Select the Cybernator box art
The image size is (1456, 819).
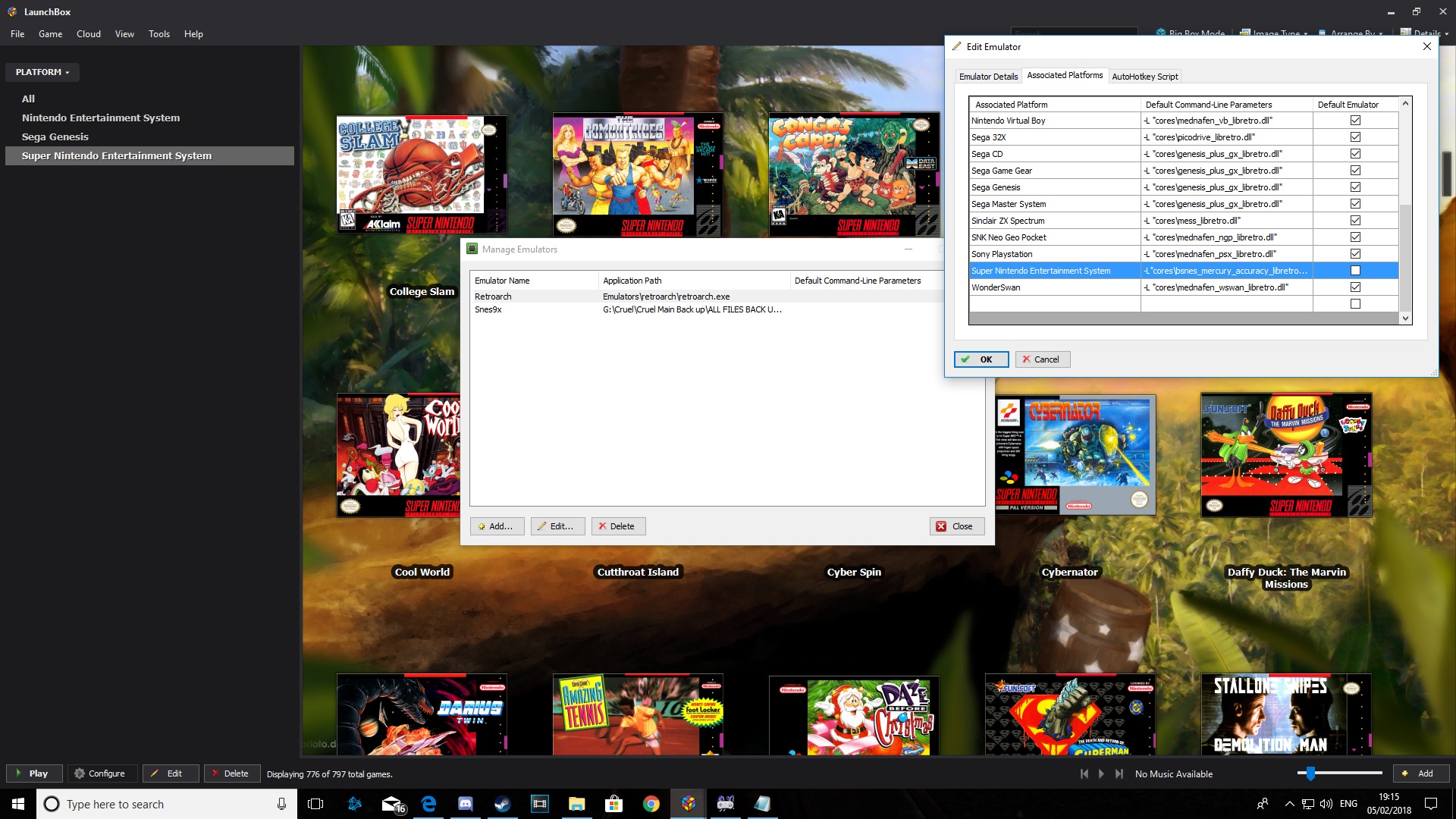click(1076, 455)
